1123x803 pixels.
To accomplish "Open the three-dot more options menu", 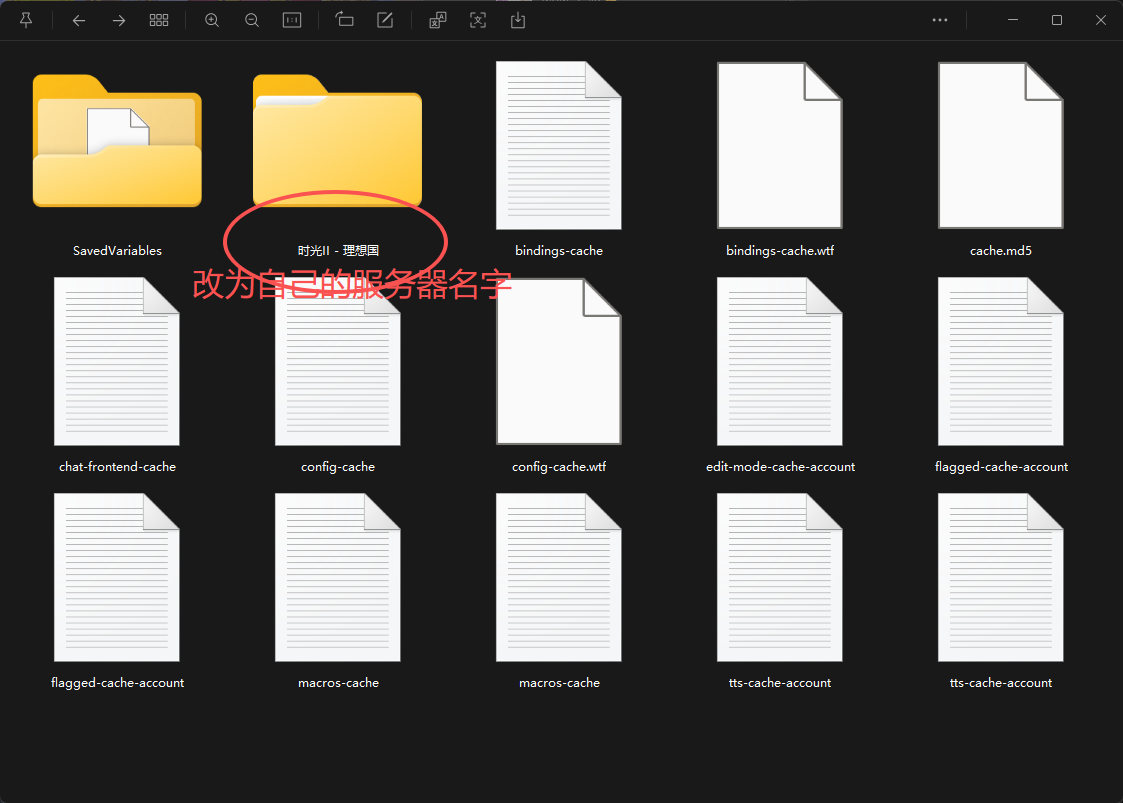I will tap(939, 20).
